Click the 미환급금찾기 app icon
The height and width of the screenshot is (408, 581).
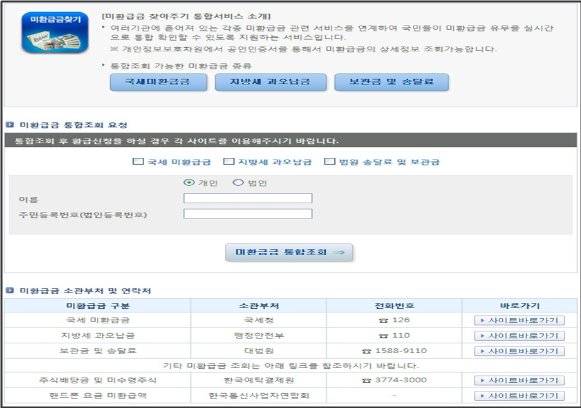[55, 32]
